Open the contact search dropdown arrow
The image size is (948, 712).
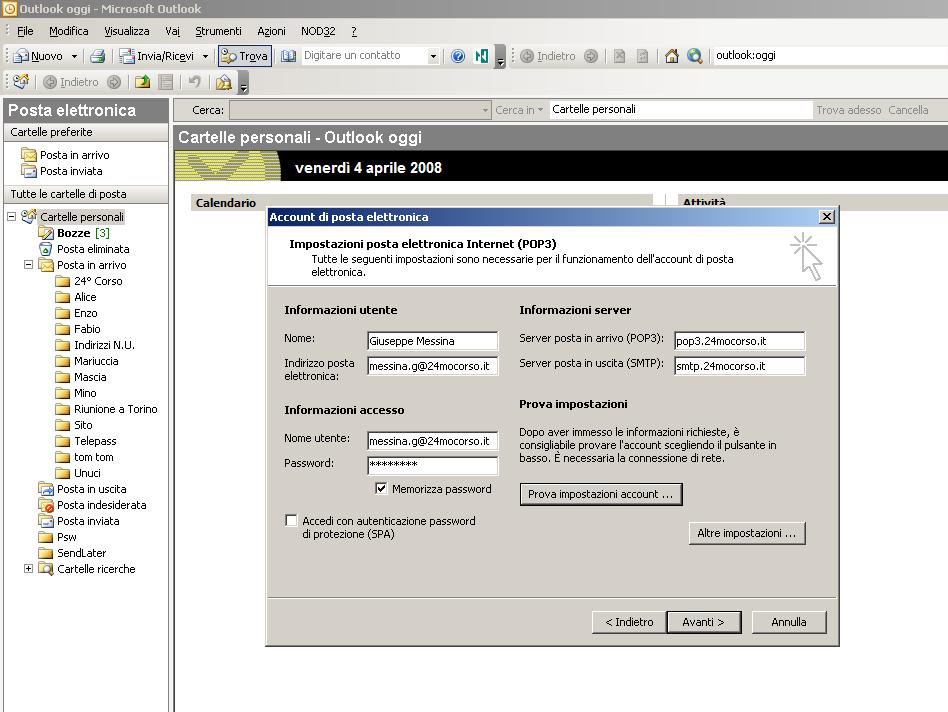click(x=433, y=56)
